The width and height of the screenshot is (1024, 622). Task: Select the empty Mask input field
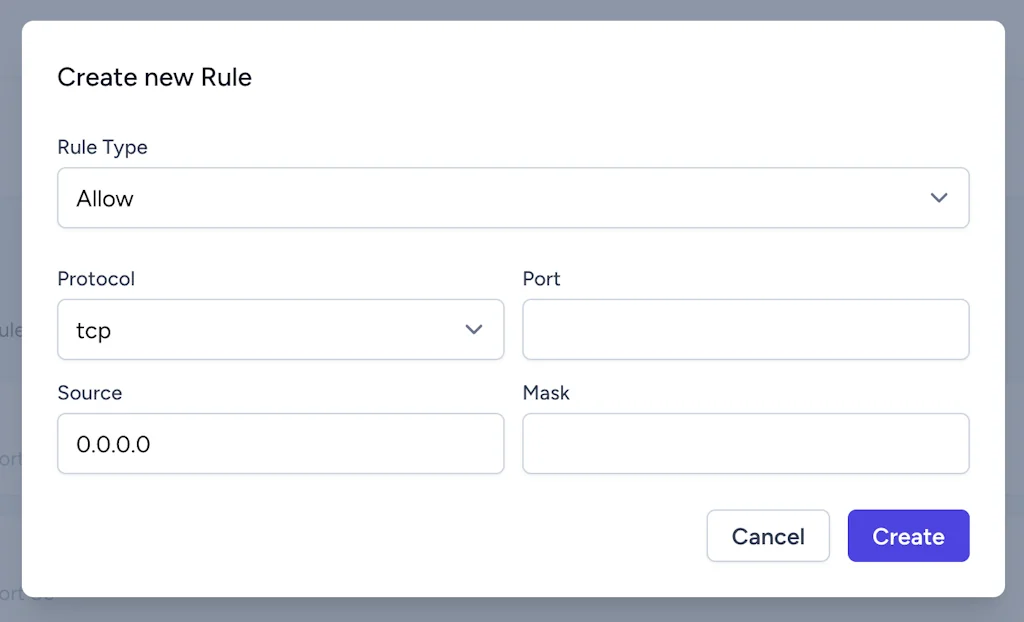(x=745, y=443)
